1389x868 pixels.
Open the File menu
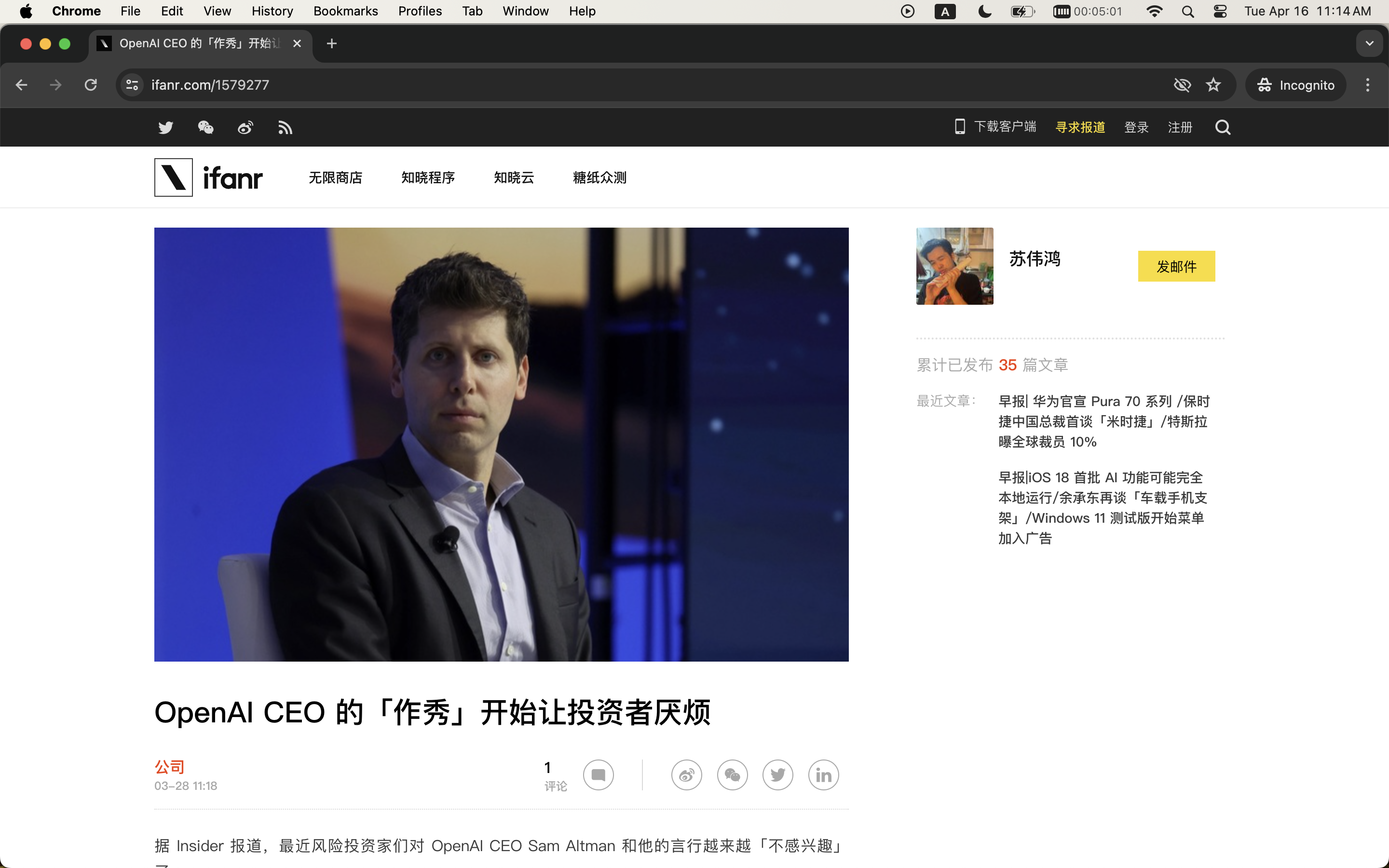(130, 11)
